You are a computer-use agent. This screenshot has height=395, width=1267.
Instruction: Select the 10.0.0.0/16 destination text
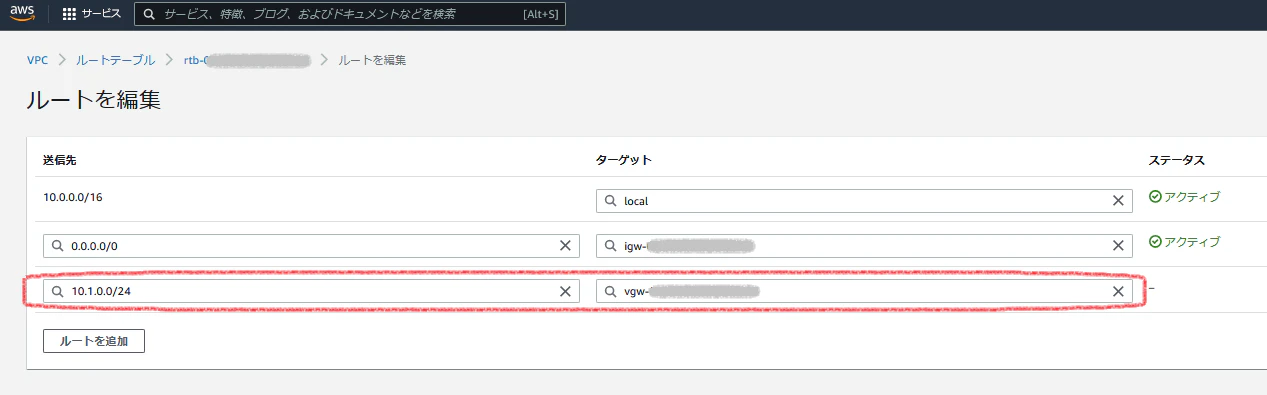click(72, 197)
